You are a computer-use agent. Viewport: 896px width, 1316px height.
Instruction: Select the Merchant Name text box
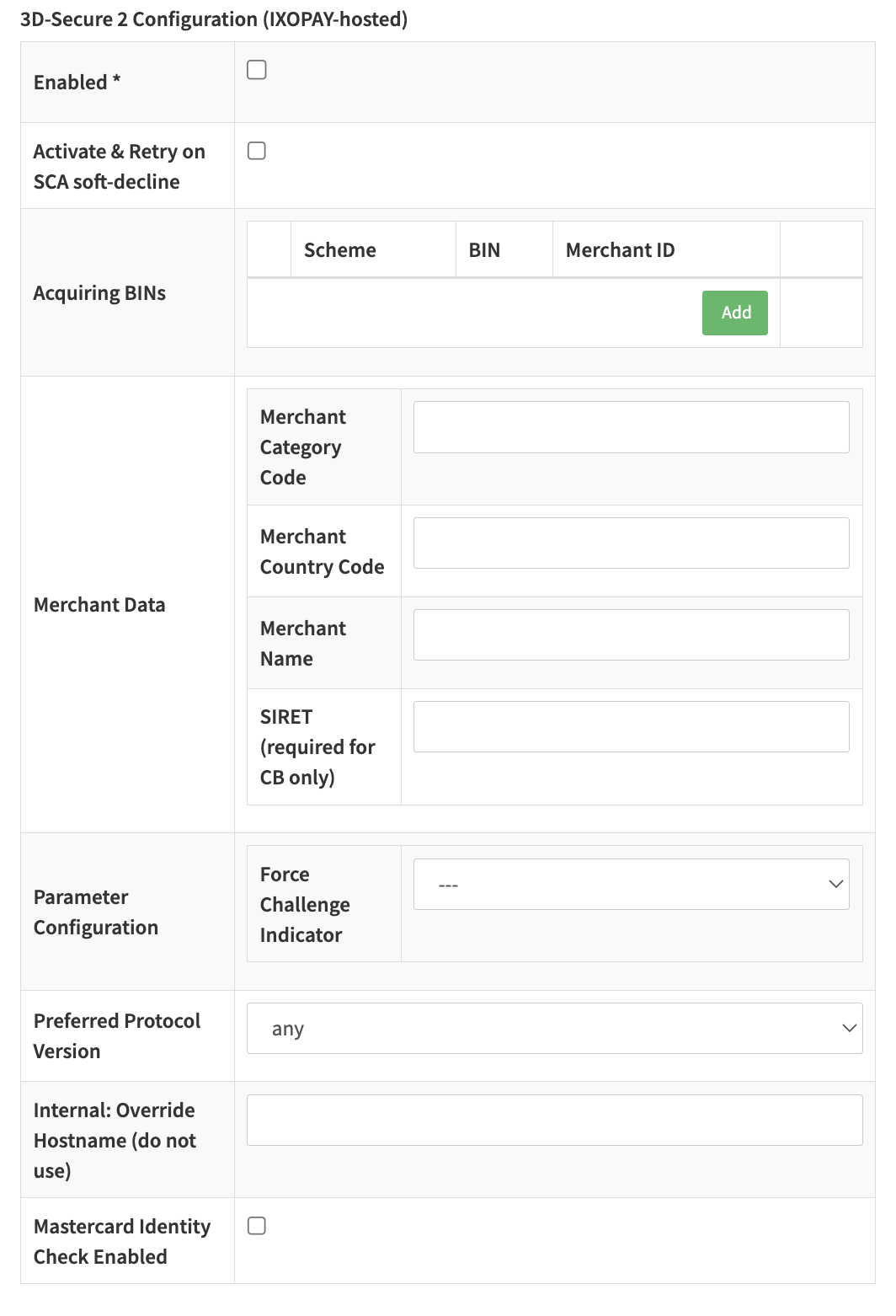pyautogui.click(x=631, y=635)
